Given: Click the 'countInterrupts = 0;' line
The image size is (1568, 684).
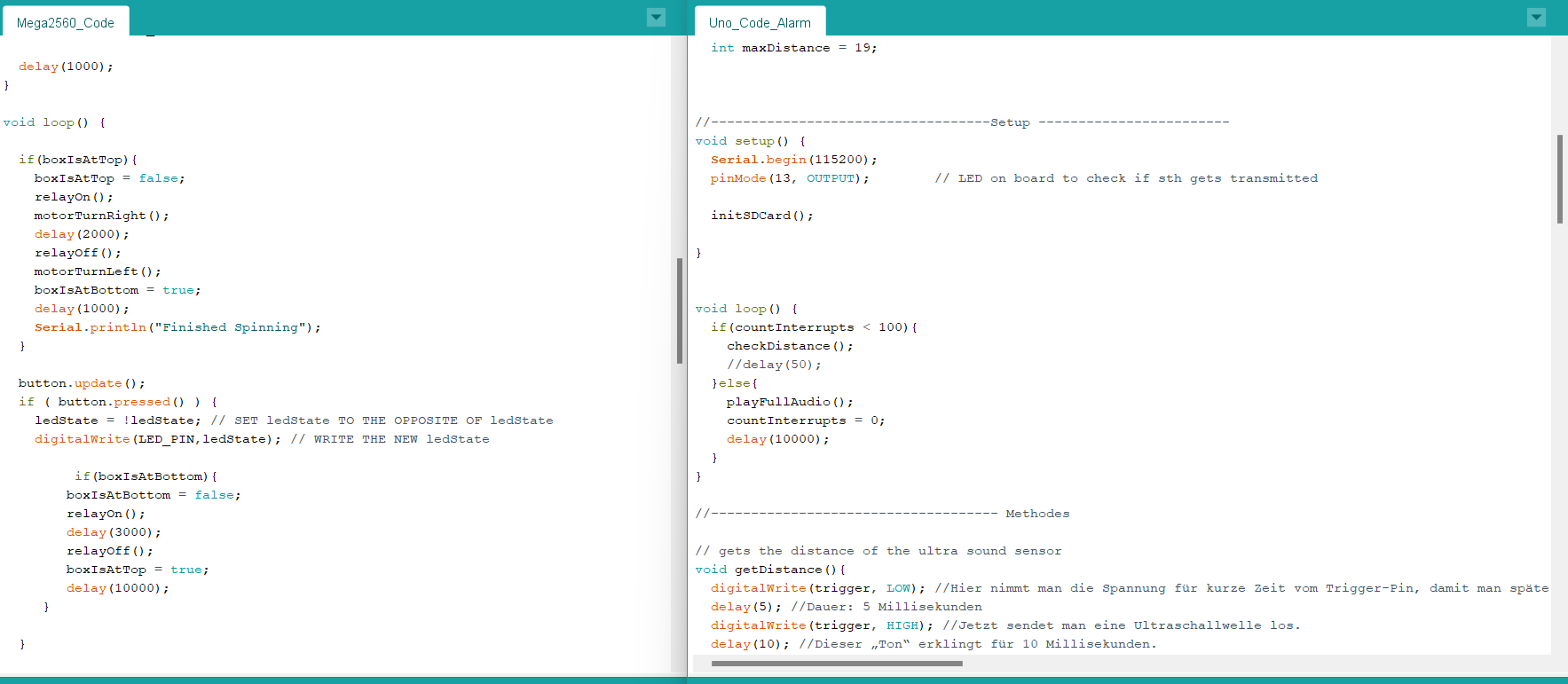Looking at the screenshot, I should click(806, 421).
